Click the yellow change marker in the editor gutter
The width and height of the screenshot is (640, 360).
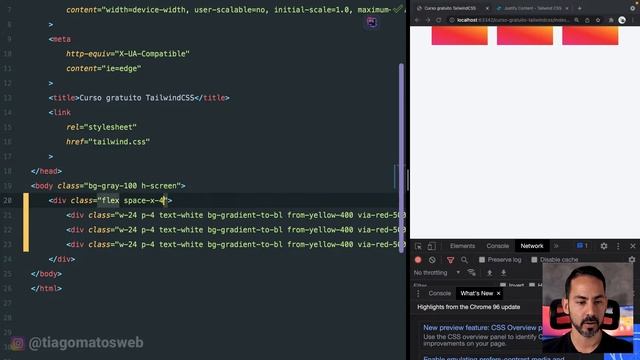click(x=26, y=222)
